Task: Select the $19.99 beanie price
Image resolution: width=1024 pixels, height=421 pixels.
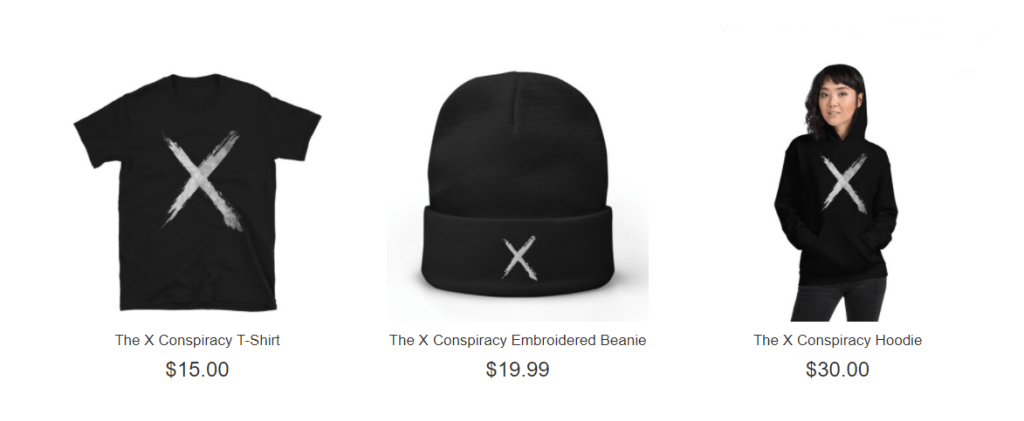Action: click(x=517, y=369)
